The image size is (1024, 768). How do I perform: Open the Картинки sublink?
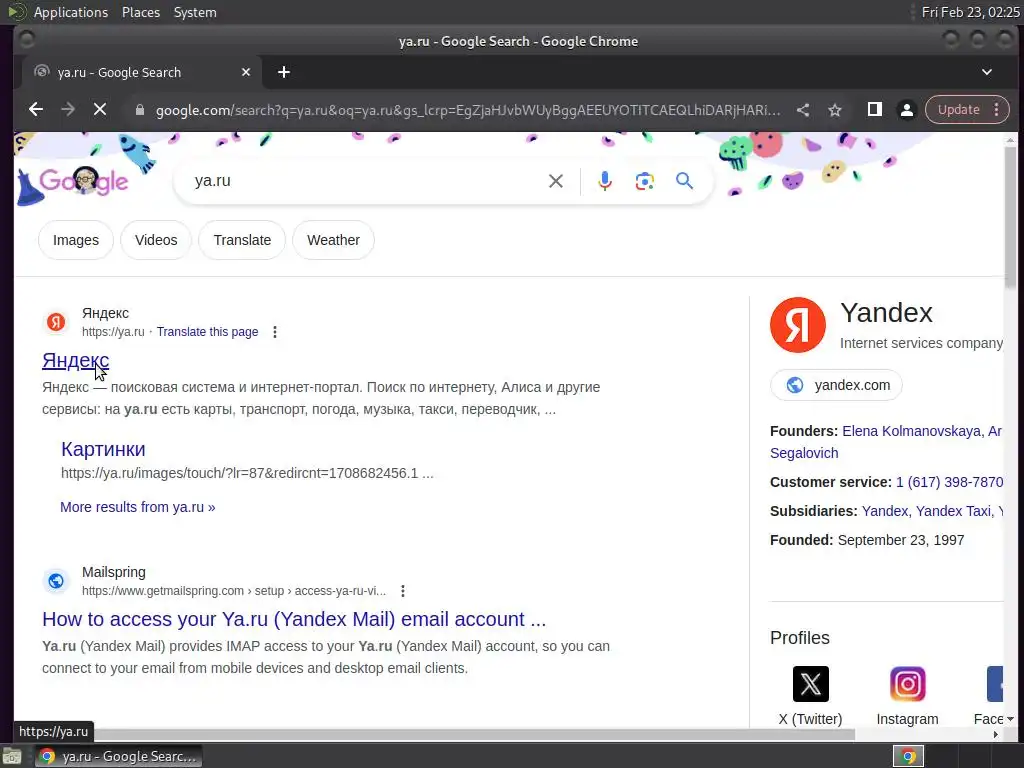click(103, 449)
